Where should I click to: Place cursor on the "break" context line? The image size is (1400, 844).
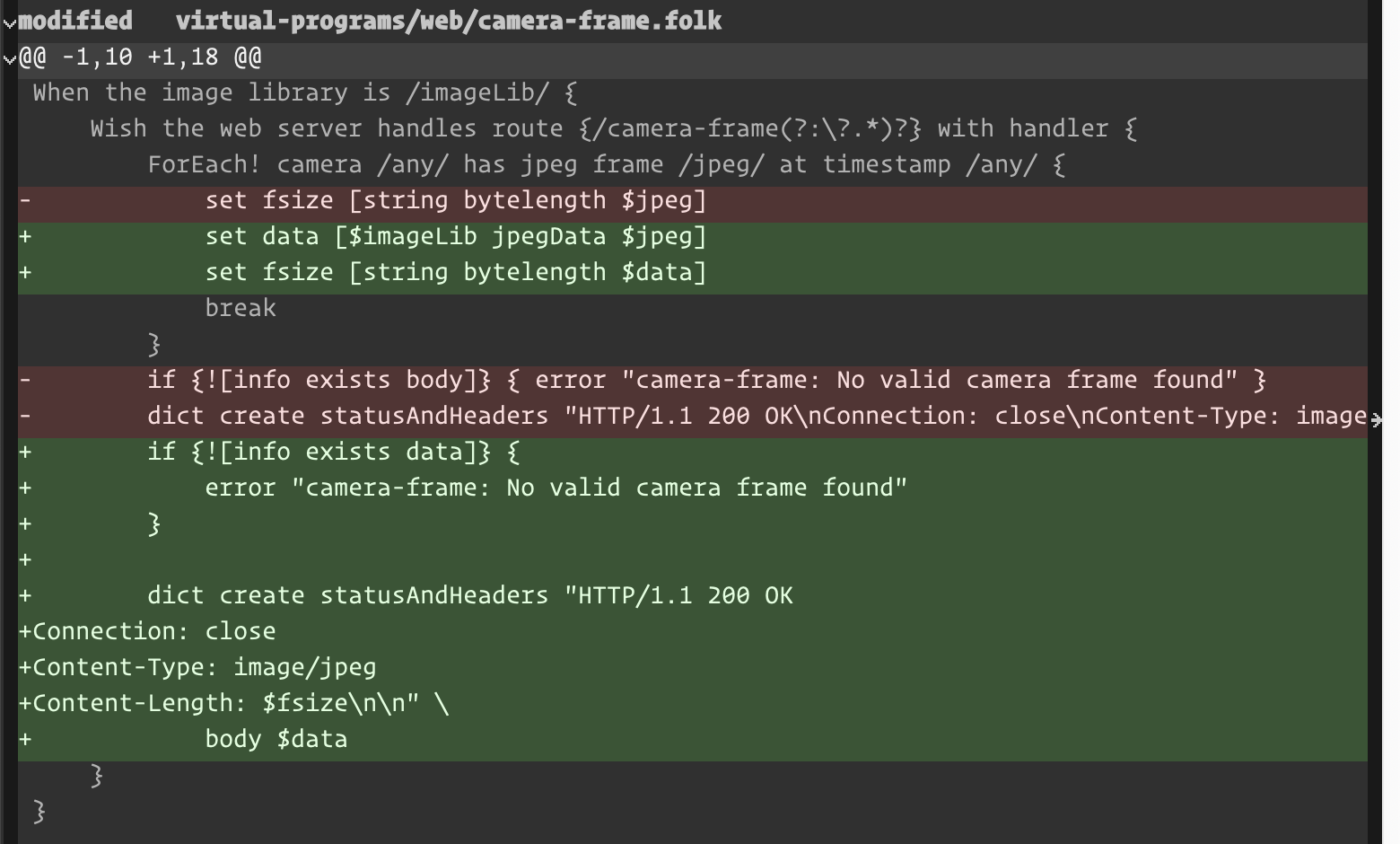[241, 308]
